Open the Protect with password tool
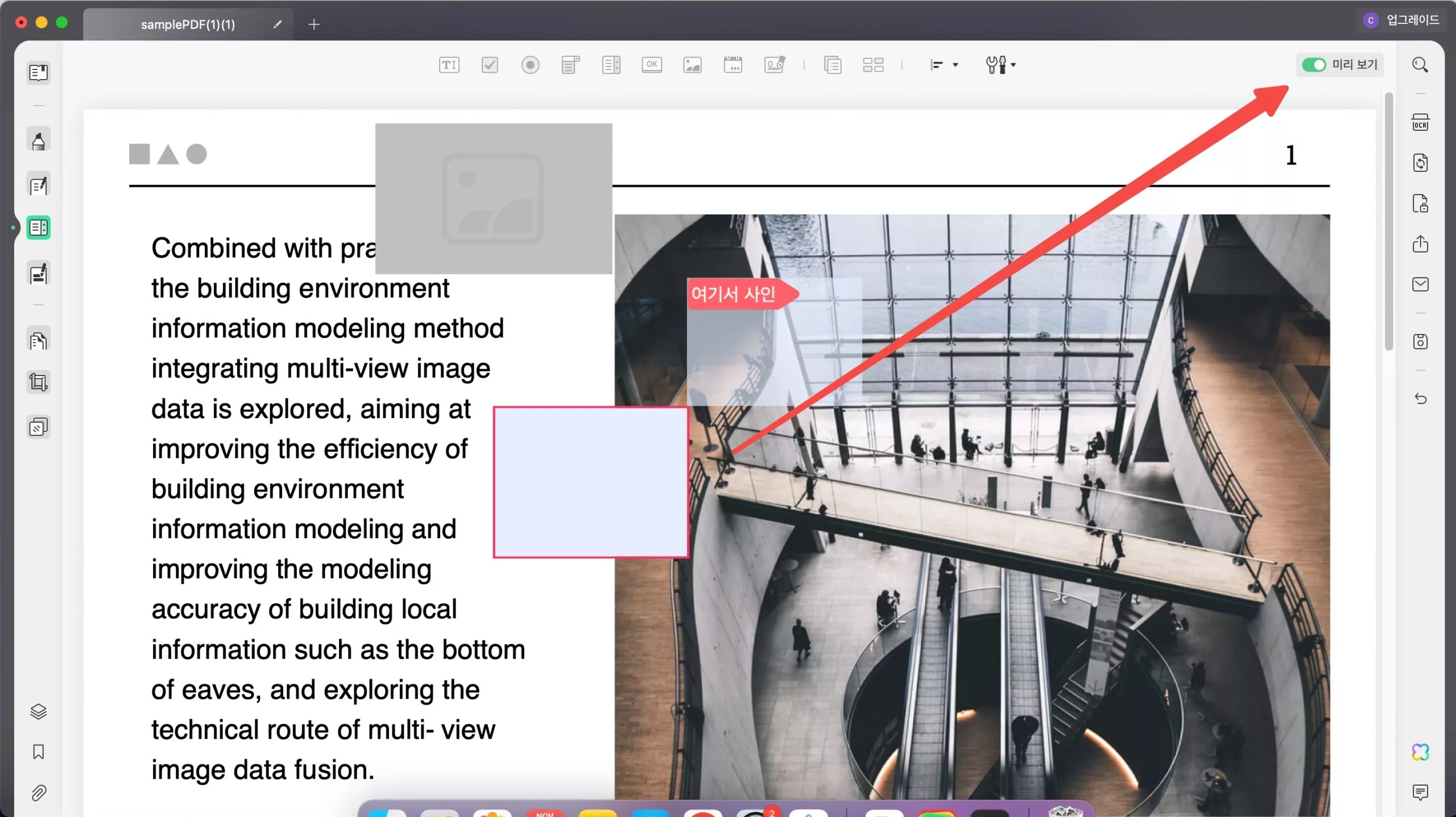This screenshot has width=1456, height=817. coord(1420,203)
